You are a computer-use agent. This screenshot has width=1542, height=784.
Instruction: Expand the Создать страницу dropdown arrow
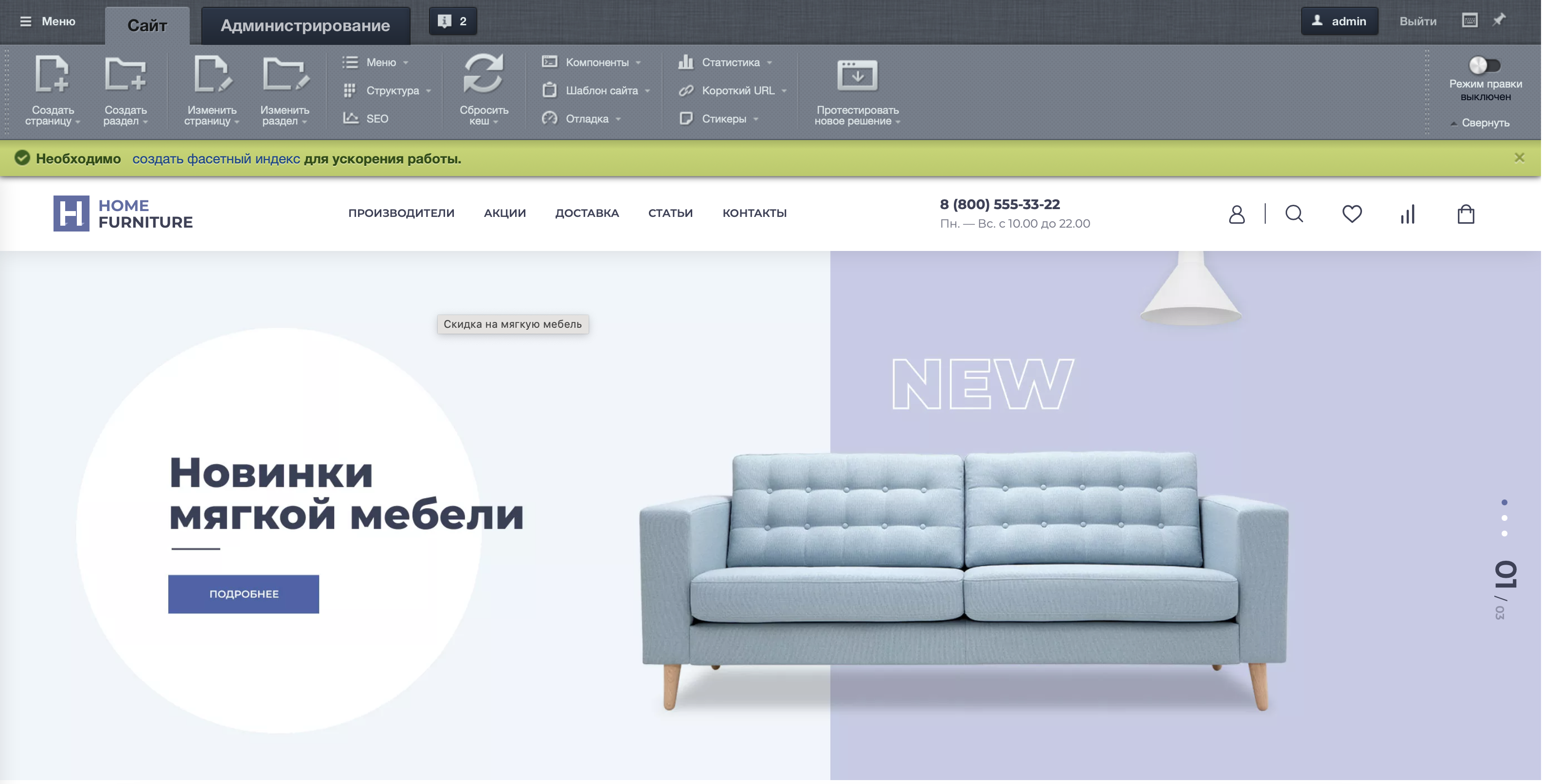point(78,122)
